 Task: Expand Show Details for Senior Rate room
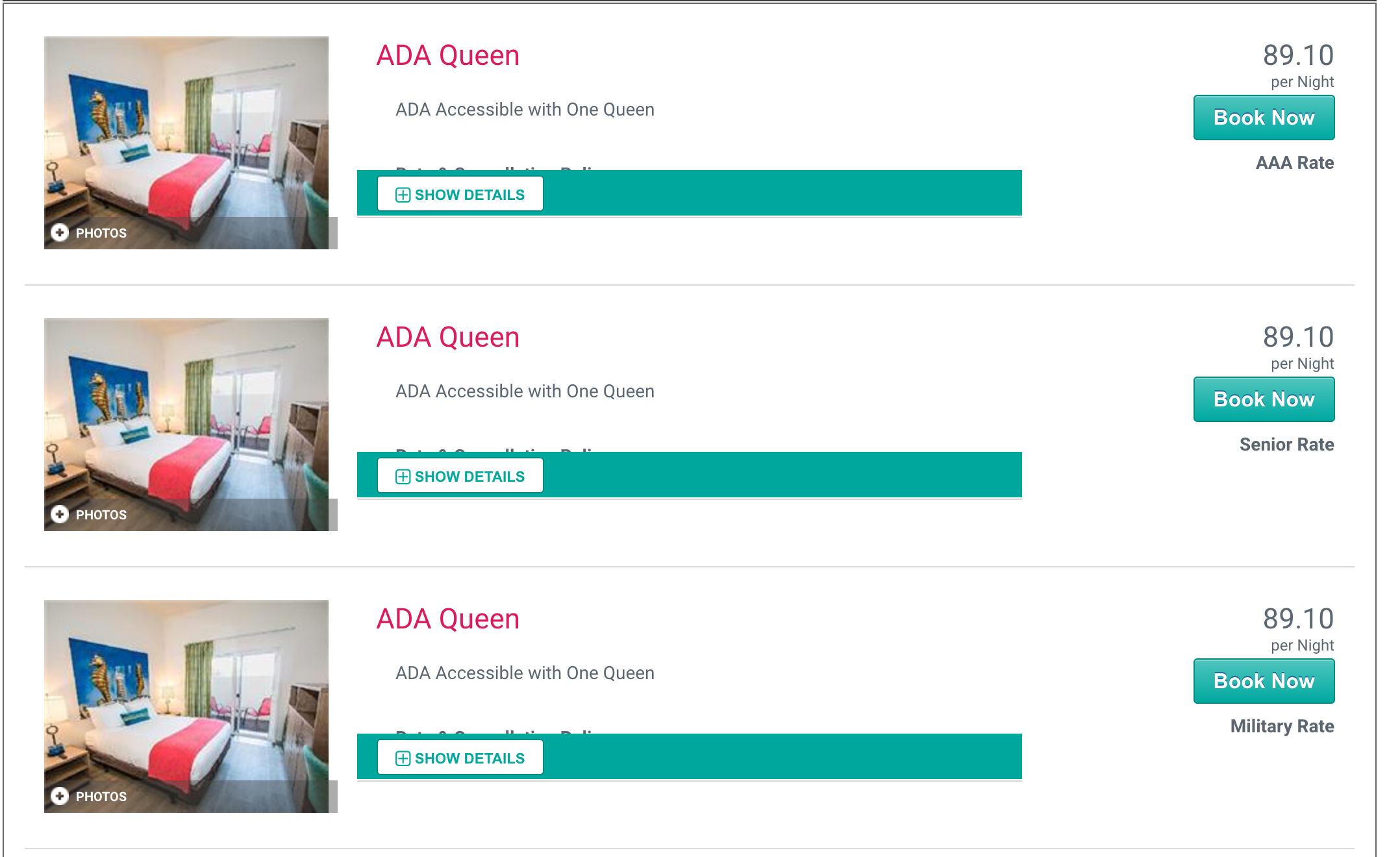pos(460,476)
